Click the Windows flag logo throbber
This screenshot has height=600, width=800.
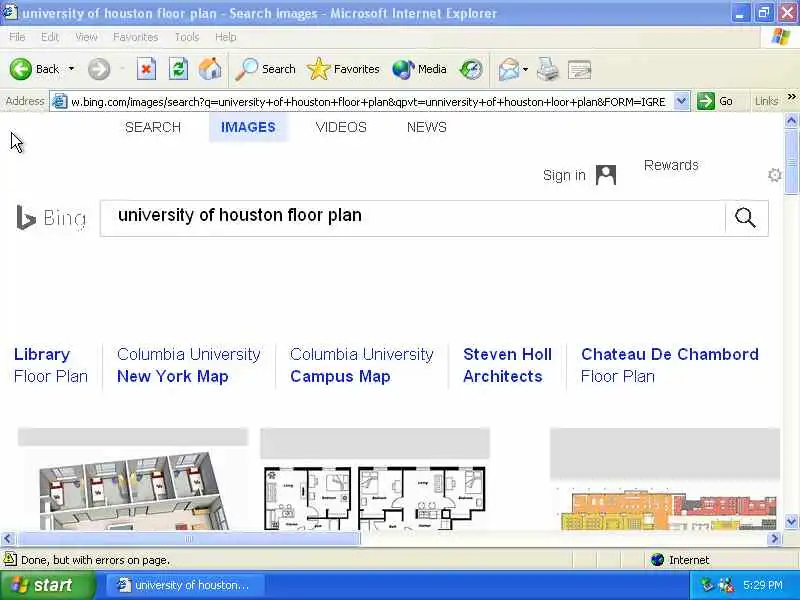tap(780, 37)
